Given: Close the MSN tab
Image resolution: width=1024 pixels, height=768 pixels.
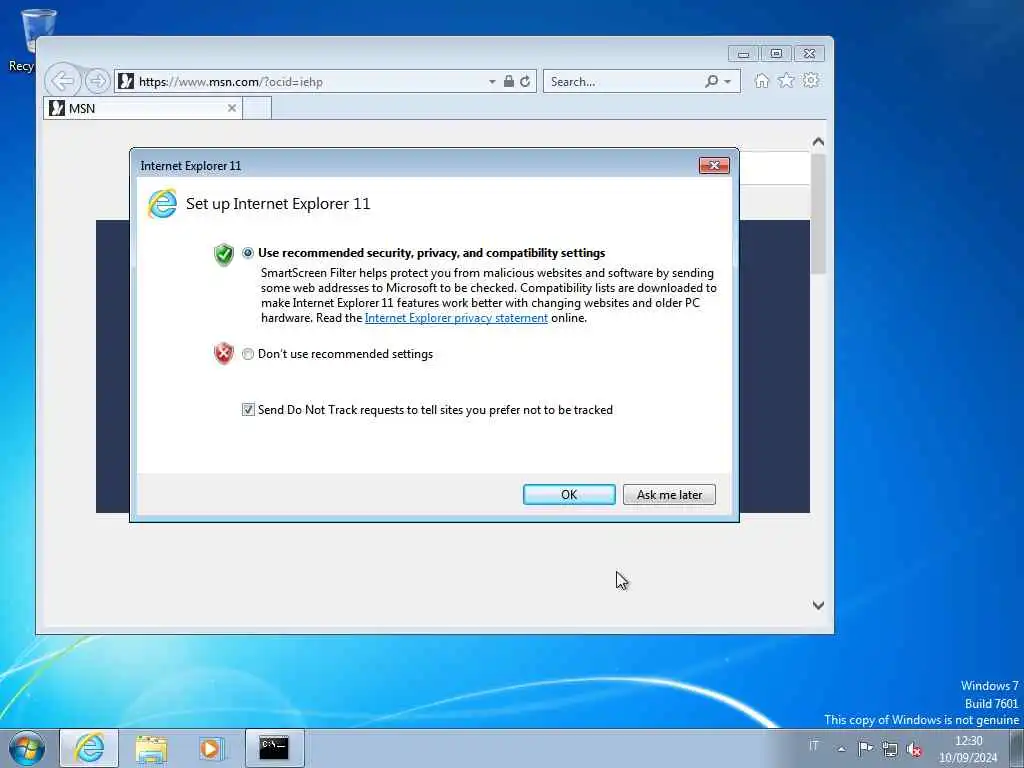Looking at the screenshot, I should click(x=232, y=108).
